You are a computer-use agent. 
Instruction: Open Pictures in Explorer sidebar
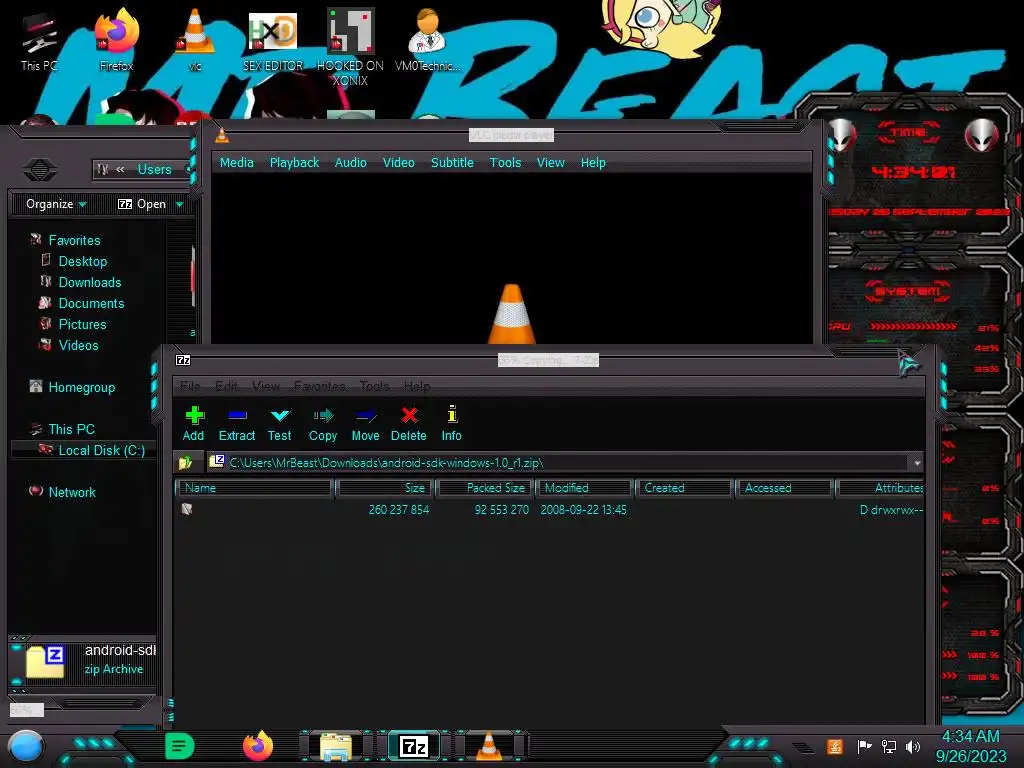[x=82, y=324]
